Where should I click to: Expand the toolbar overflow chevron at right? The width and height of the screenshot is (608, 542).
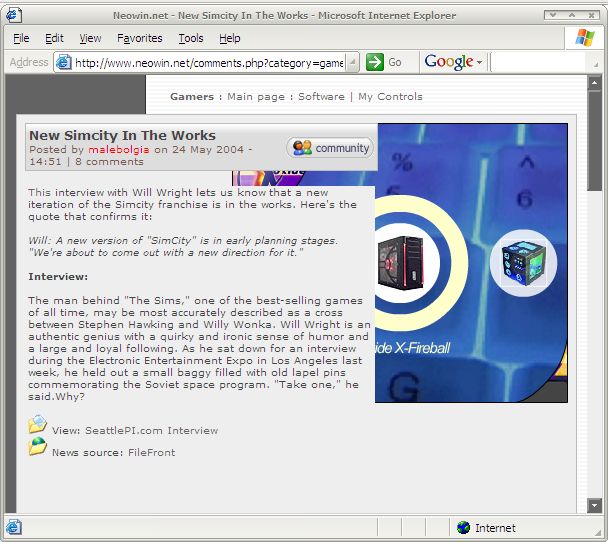tap(596, 65)
